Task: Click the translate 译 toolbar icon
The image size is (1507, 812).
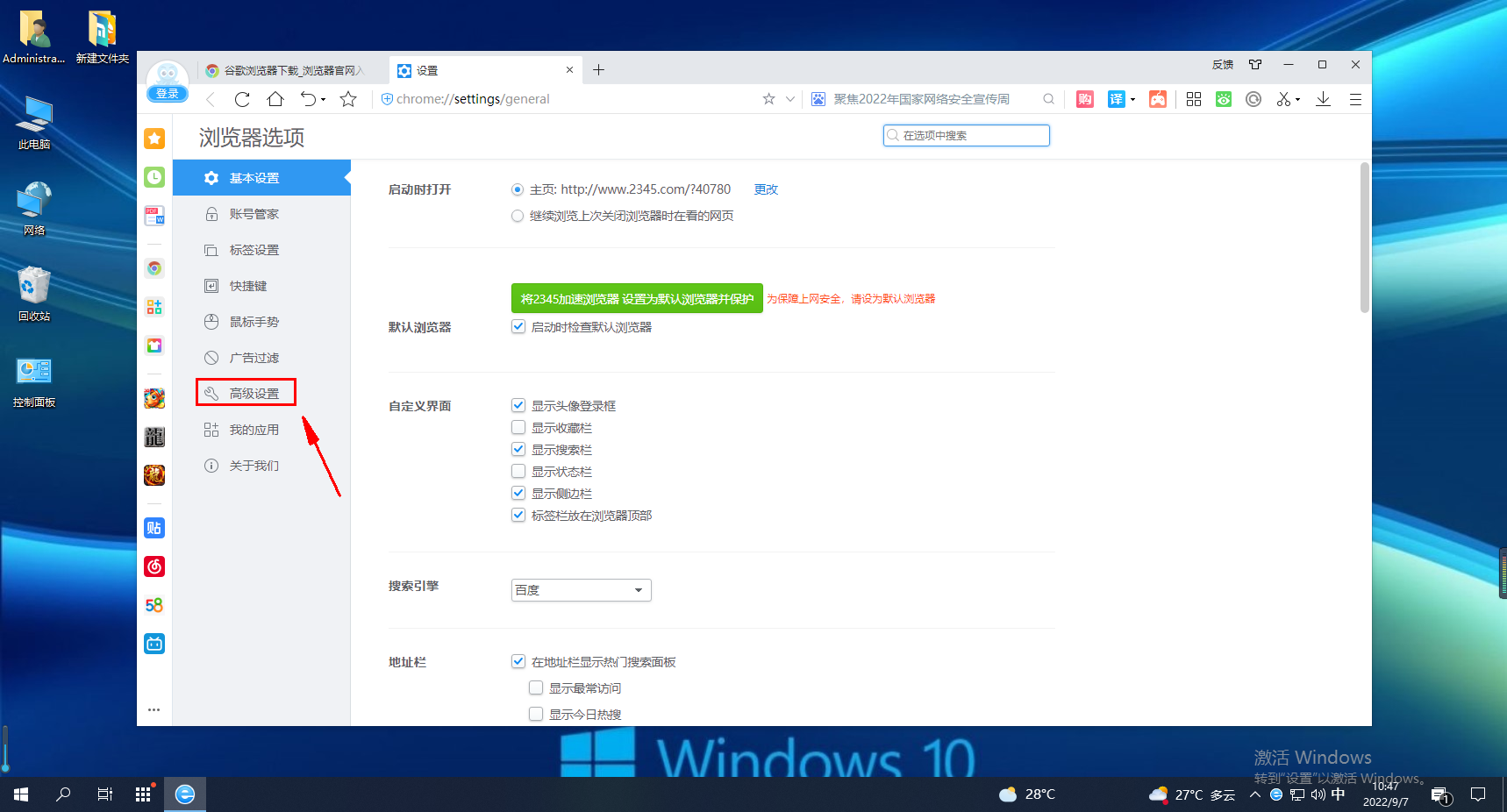Action: click(1116, 99)
